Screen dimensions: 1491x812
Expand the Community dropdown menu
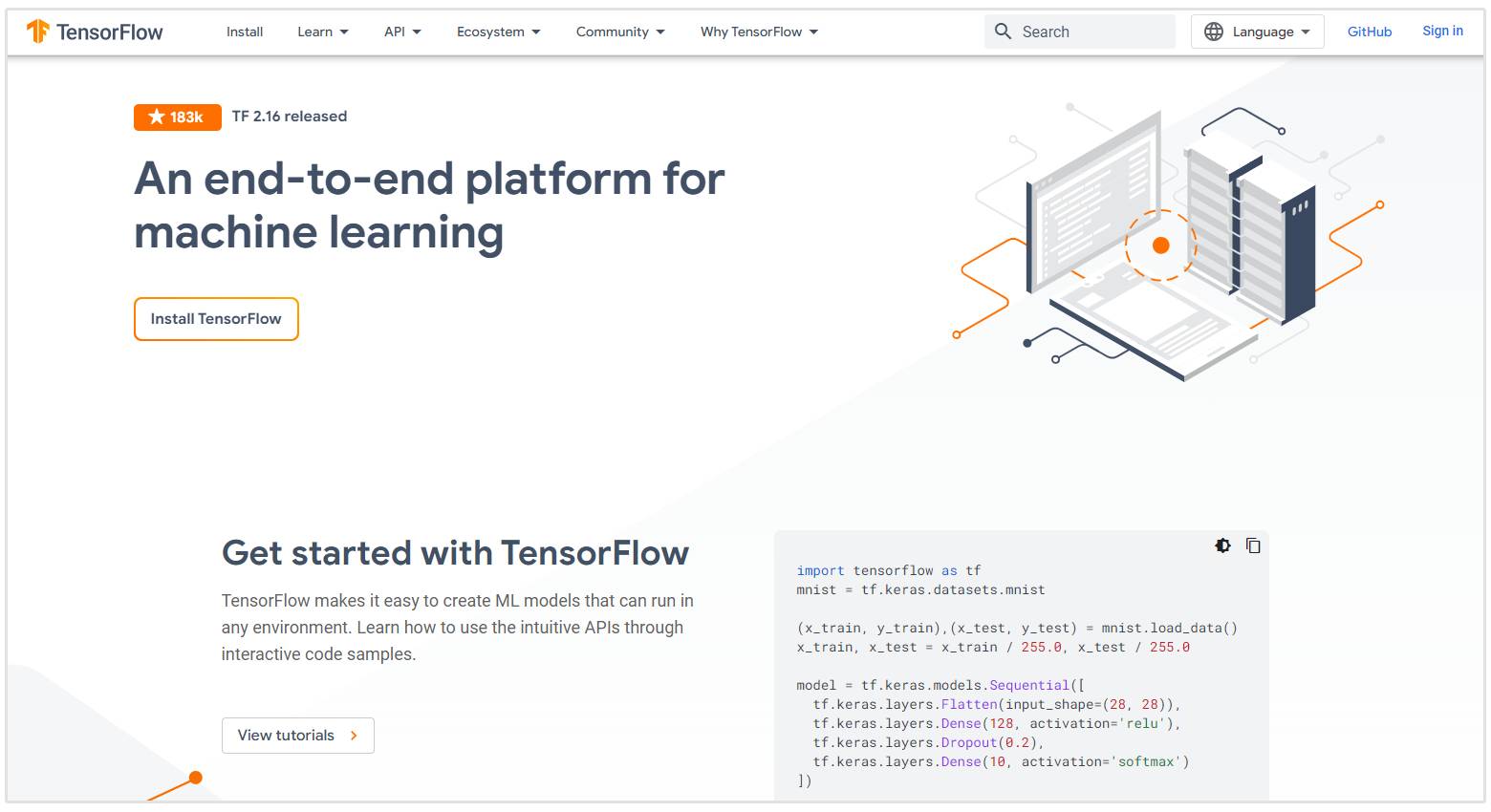620,32
